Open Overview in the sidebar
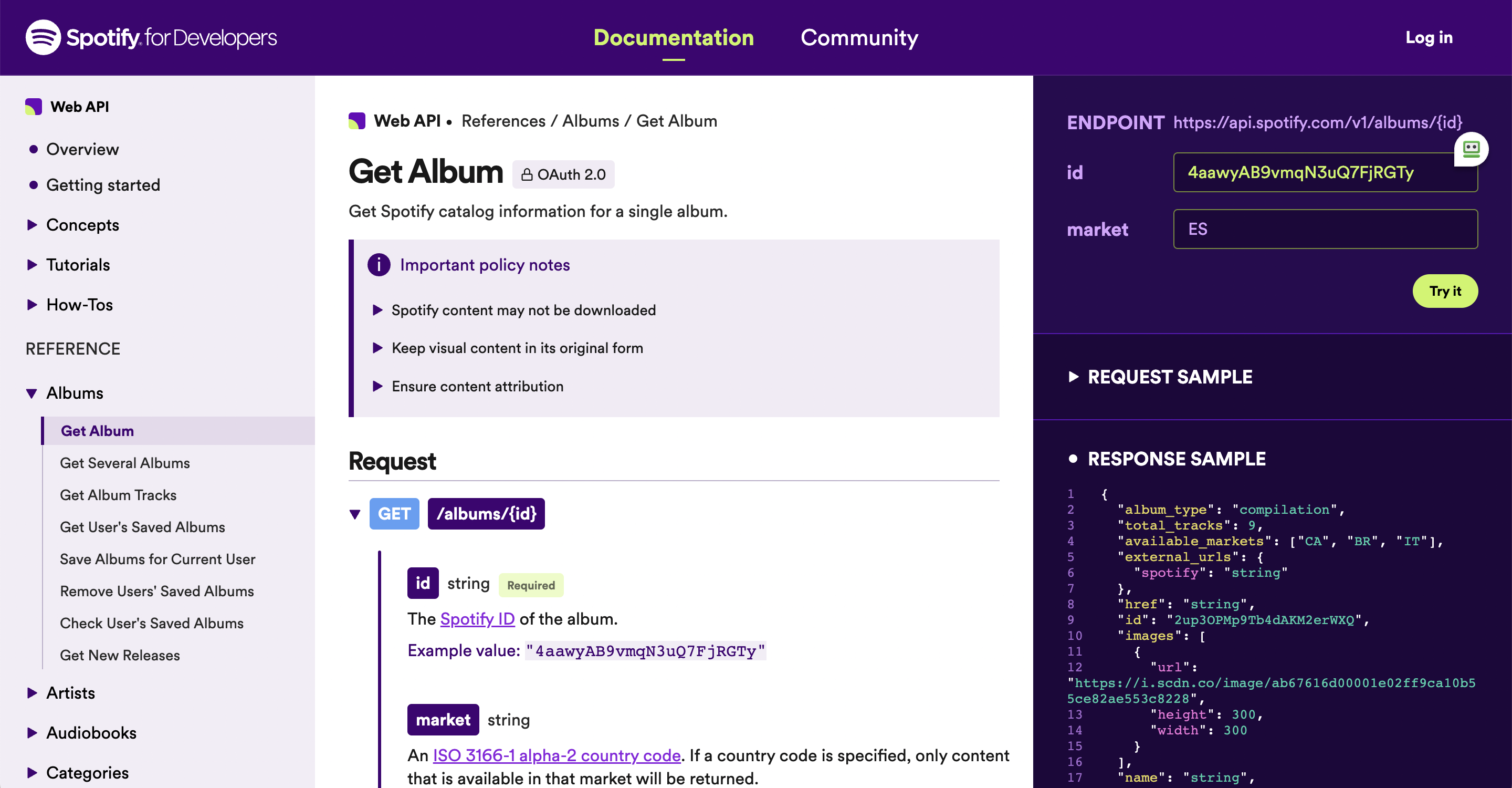 tap(82, 149)
